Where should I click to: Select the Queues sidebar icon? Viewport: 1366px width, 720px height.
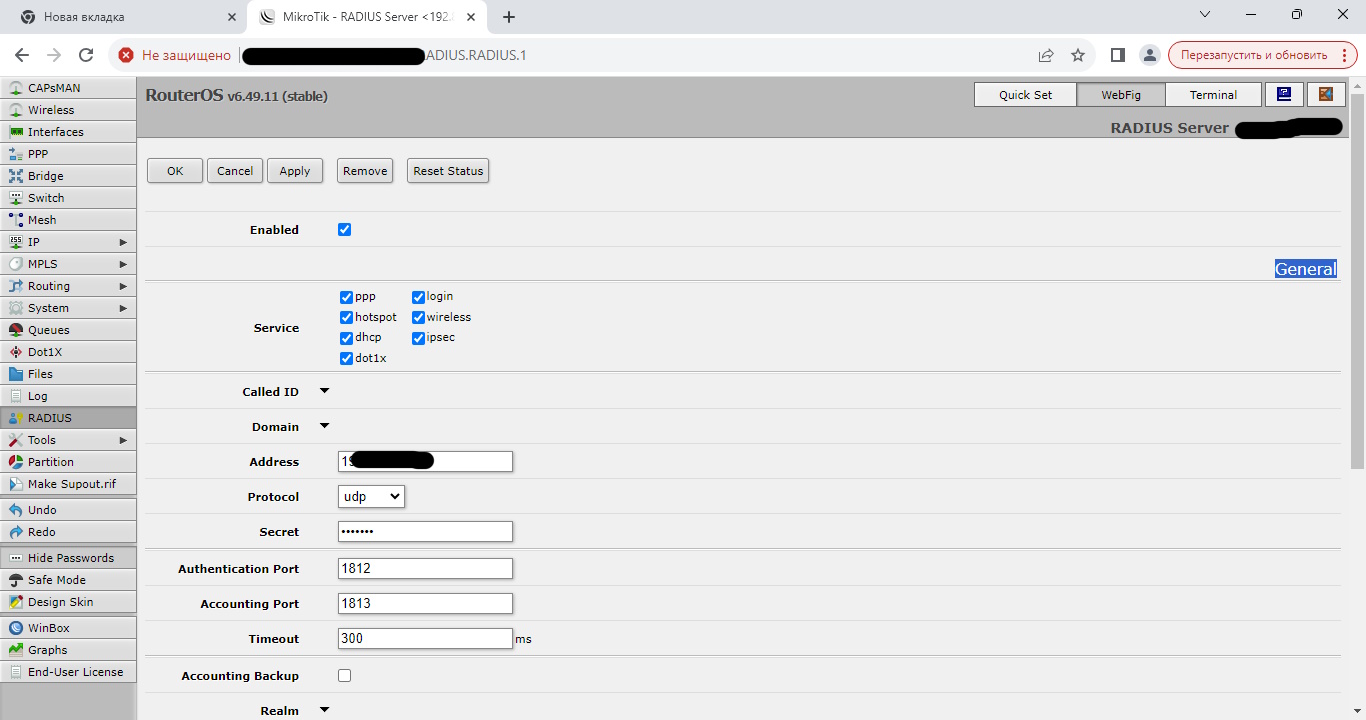click(x=16, y=330)
